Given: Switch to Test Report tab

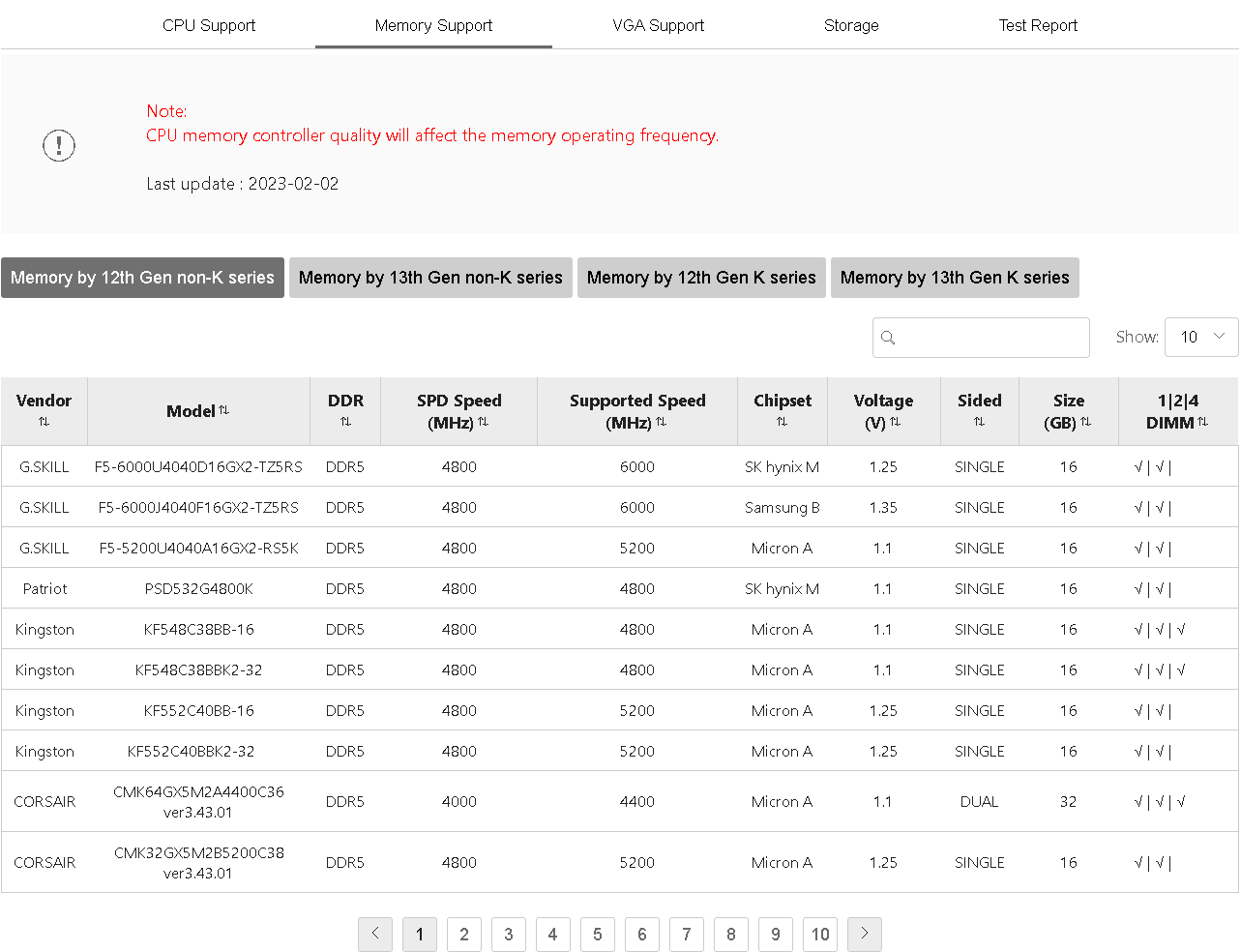Looking at the screenshot, I should (1038, 25).
